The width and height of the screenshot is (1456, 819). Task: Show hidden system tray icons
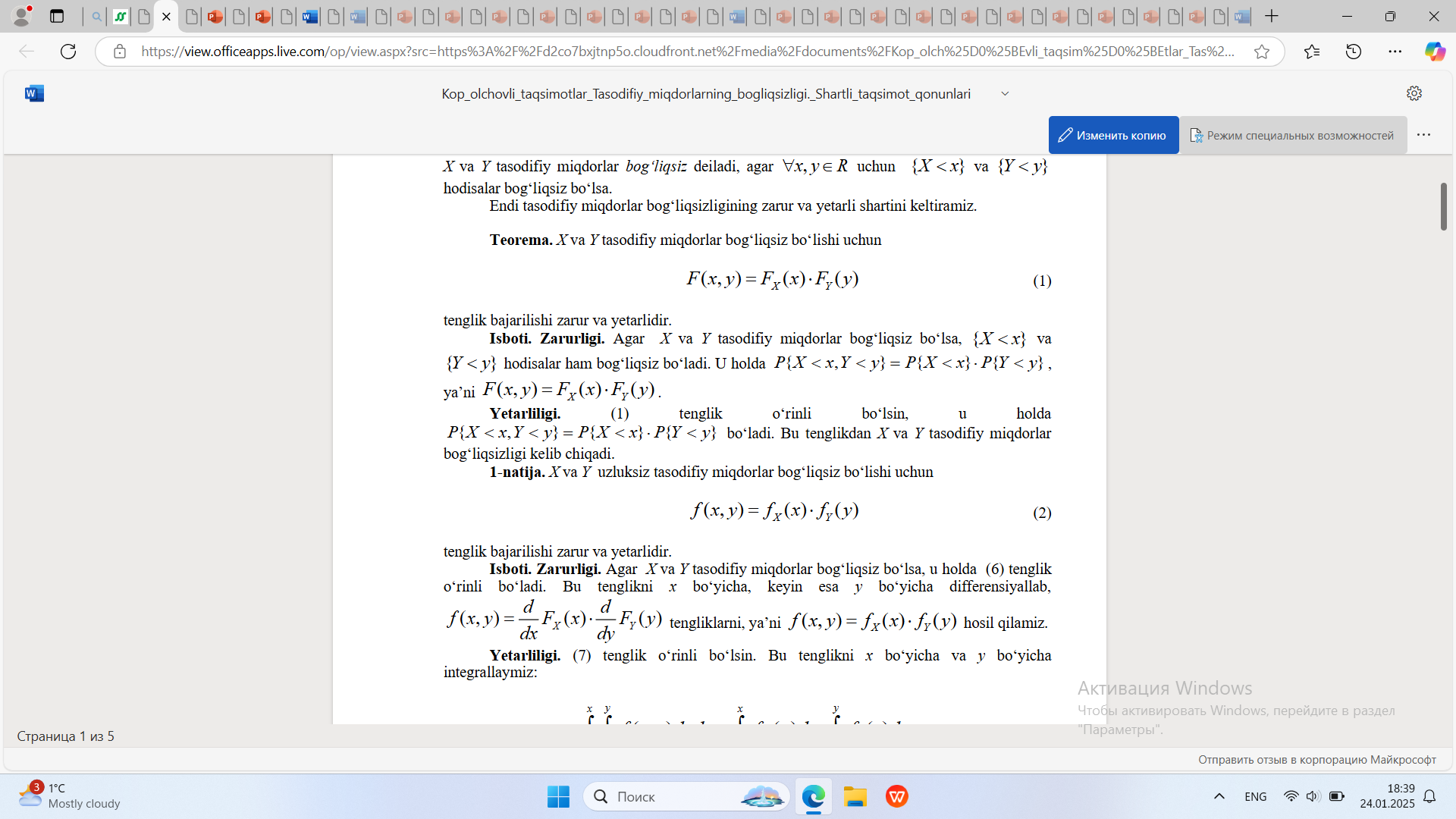(x=1219, y=796)
